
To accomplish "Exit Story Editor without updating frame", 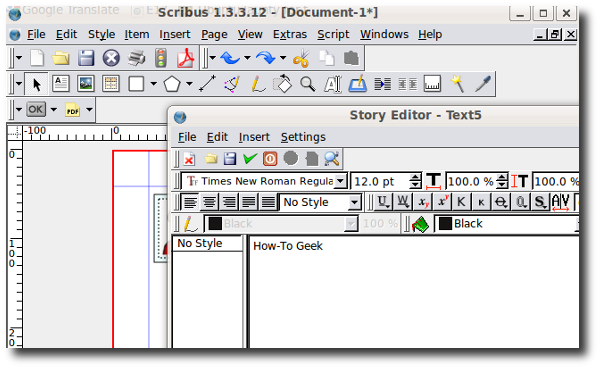I will [x=270, y=158].
